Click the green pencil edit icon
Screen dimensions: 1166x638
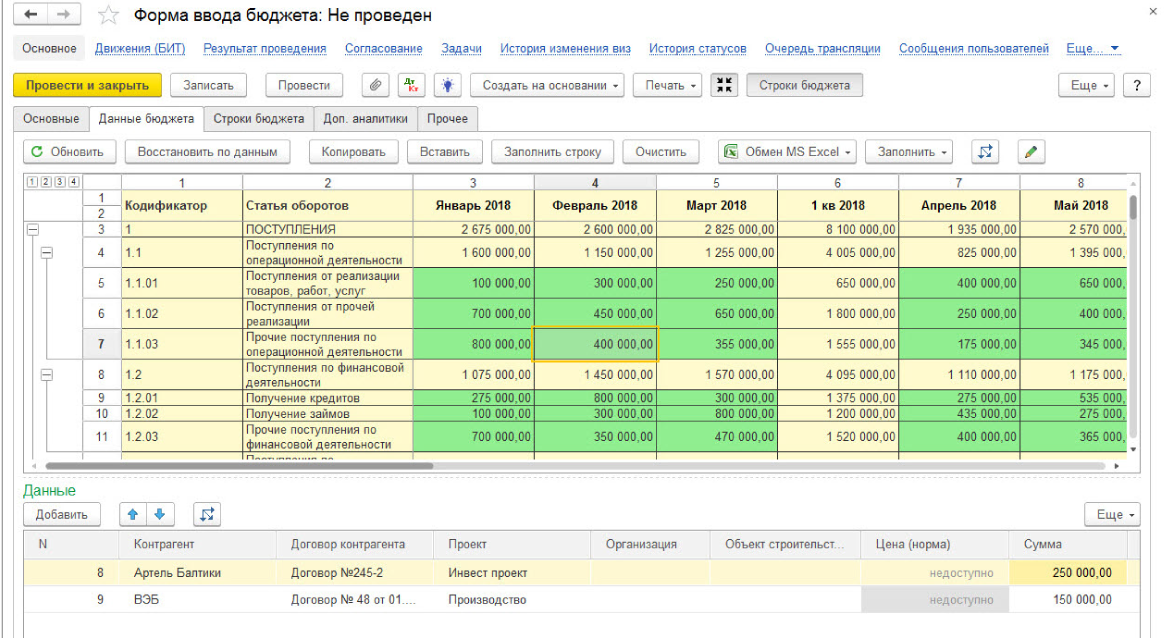1031,152
